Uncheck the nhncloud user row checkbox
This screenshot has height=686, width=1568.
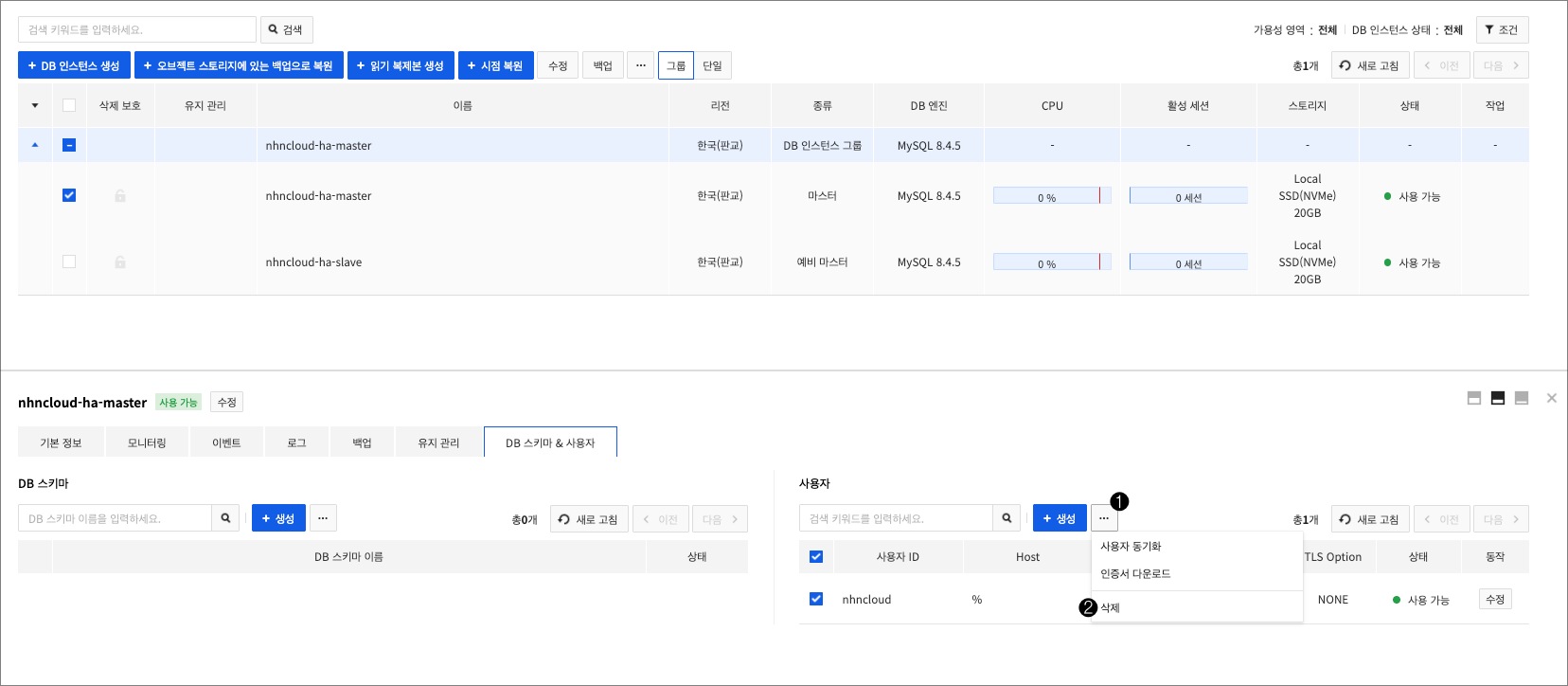point(816,599)
